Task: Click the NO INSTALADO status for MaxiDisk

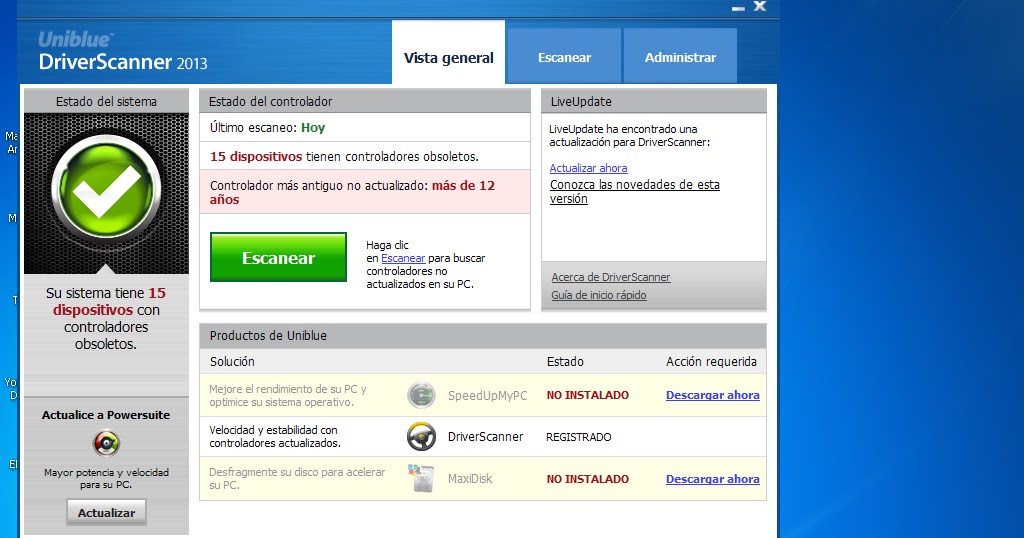Action: coord(588,479)
